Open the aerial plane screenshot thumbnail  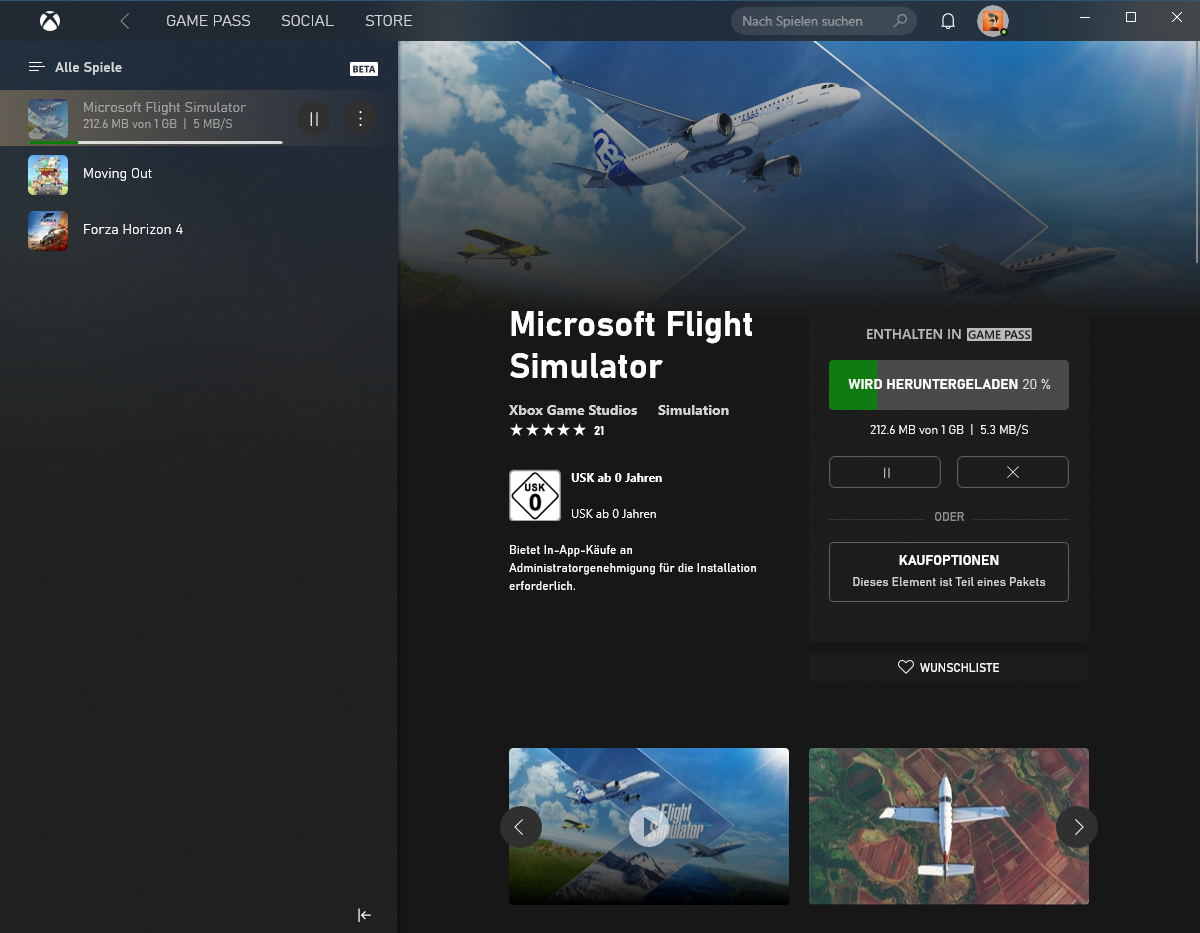pyautogui.click(x=949, y=826)
